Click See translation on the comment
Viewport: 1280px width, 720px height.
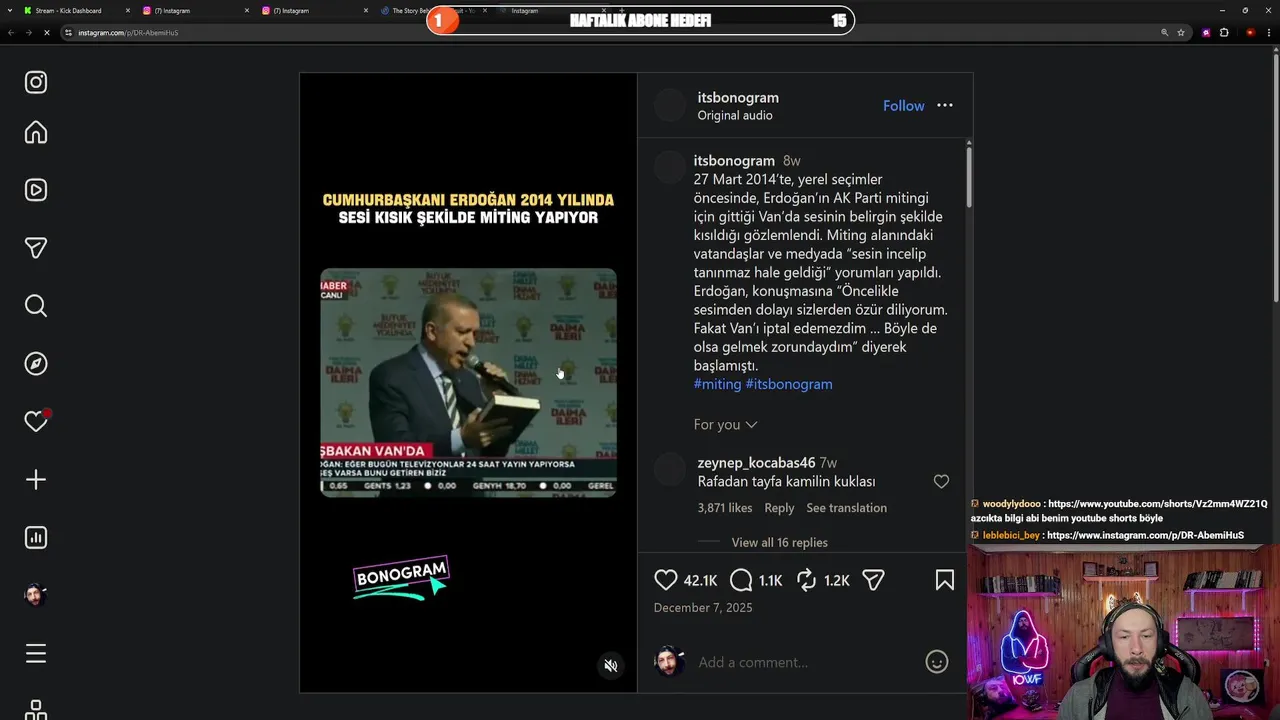[846, 508]
